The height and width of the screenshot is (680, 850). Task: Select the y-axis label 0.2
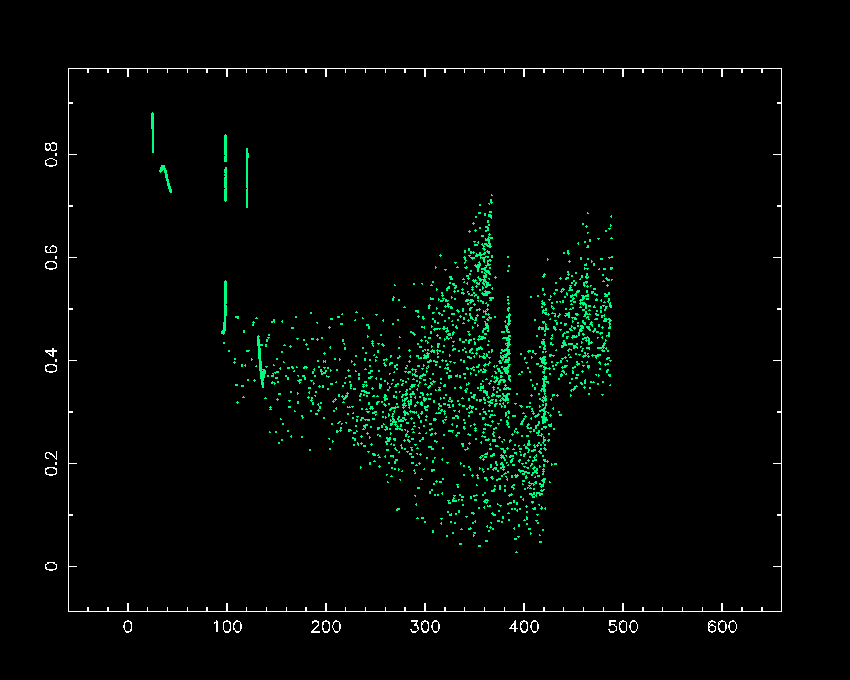point(51,463)
